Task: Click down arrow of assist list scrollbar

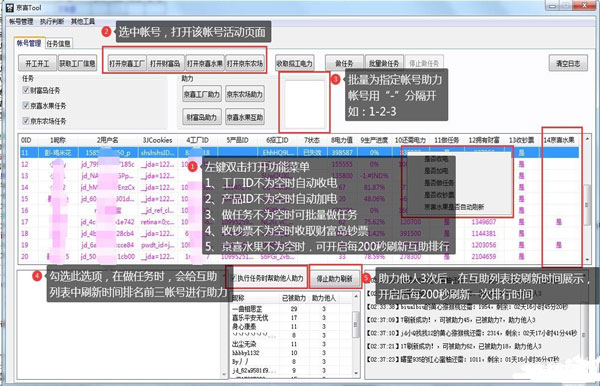Action: [356, 373]
